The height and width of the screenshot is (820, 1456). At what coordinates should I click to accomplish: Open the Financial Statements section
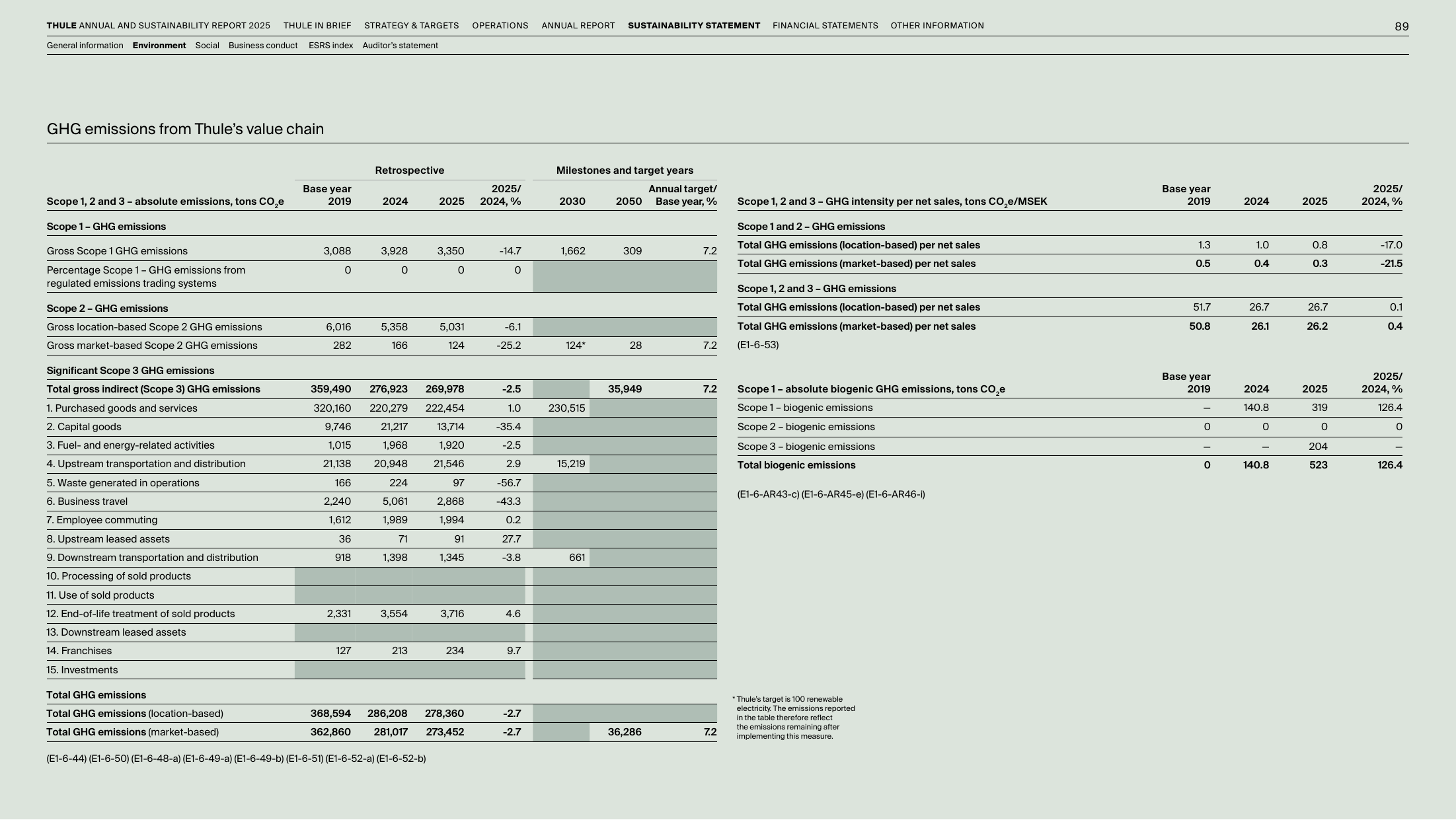click(825, 26)
